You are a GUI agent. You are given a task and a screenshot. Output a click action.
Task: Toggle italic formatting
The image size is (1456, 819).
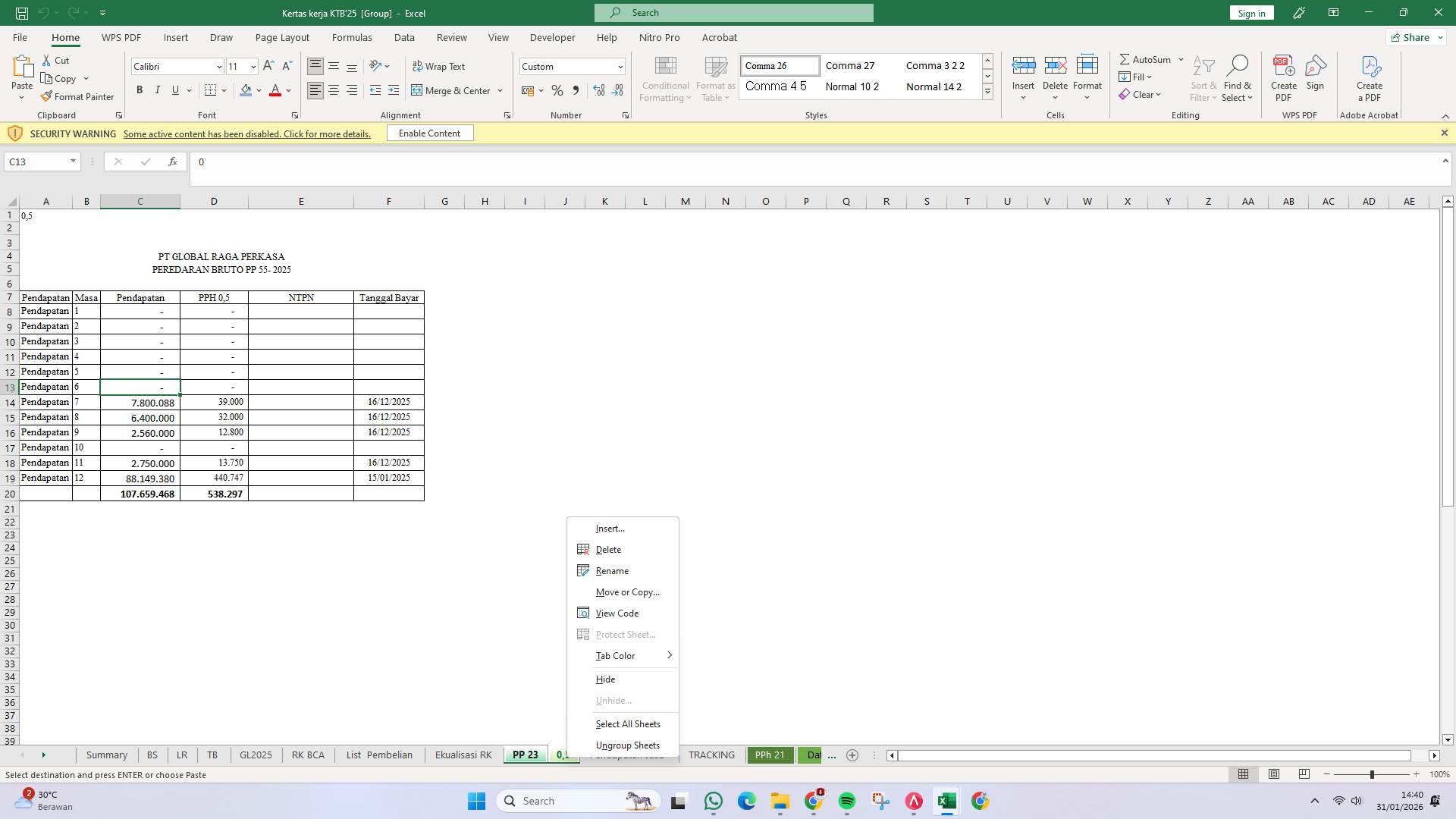[158, 89]
